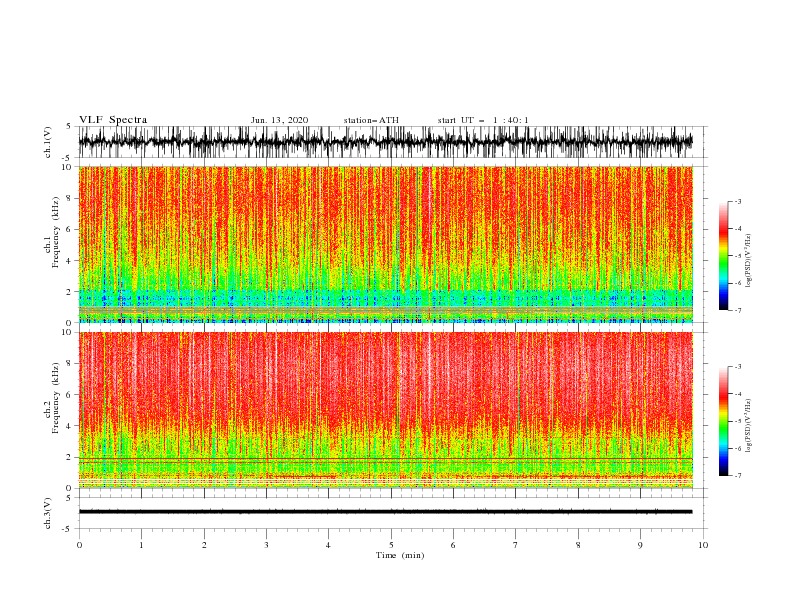Click the time axis end label "10"

(703, 545)
